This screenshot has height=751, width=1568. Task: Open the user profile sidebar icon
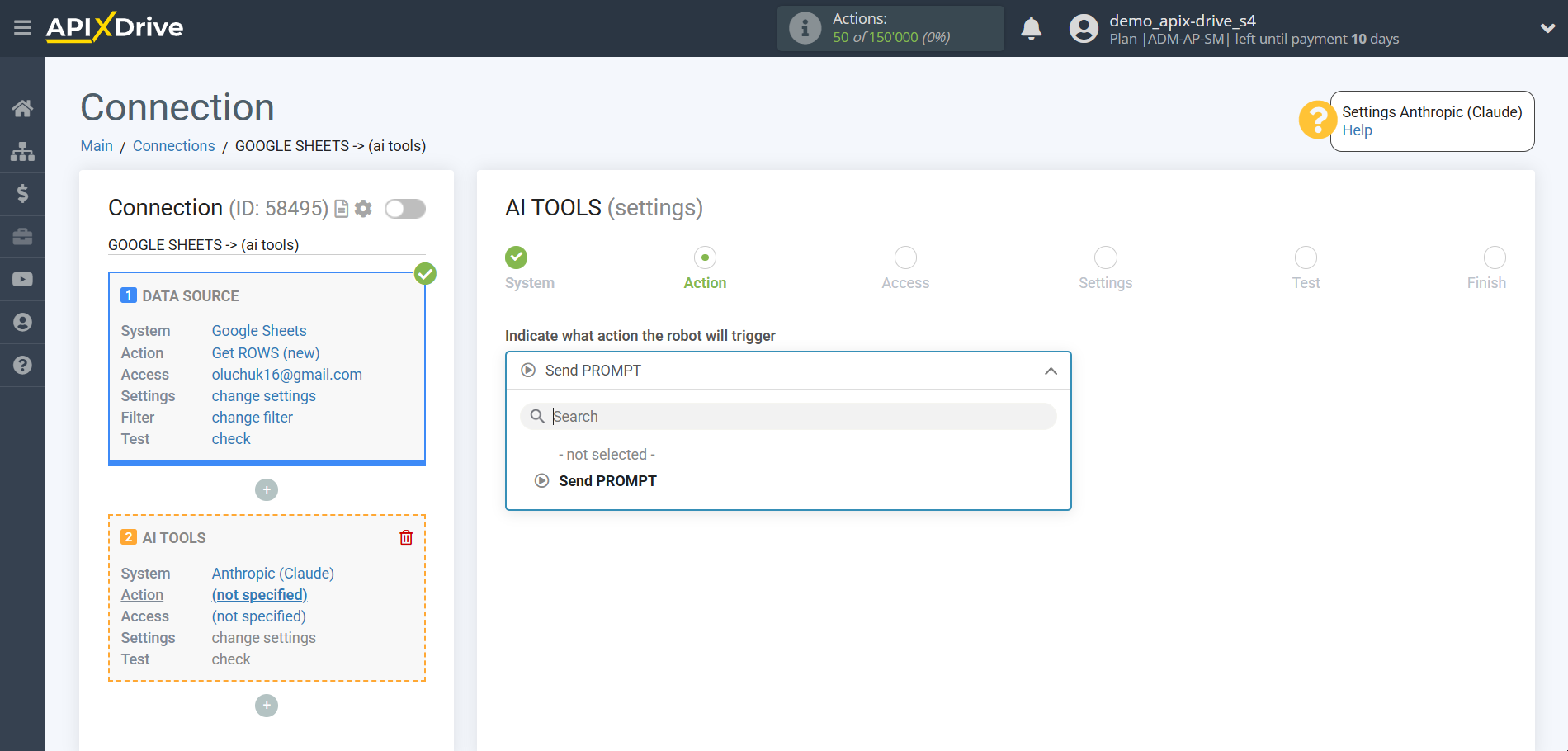coord(22,323)
